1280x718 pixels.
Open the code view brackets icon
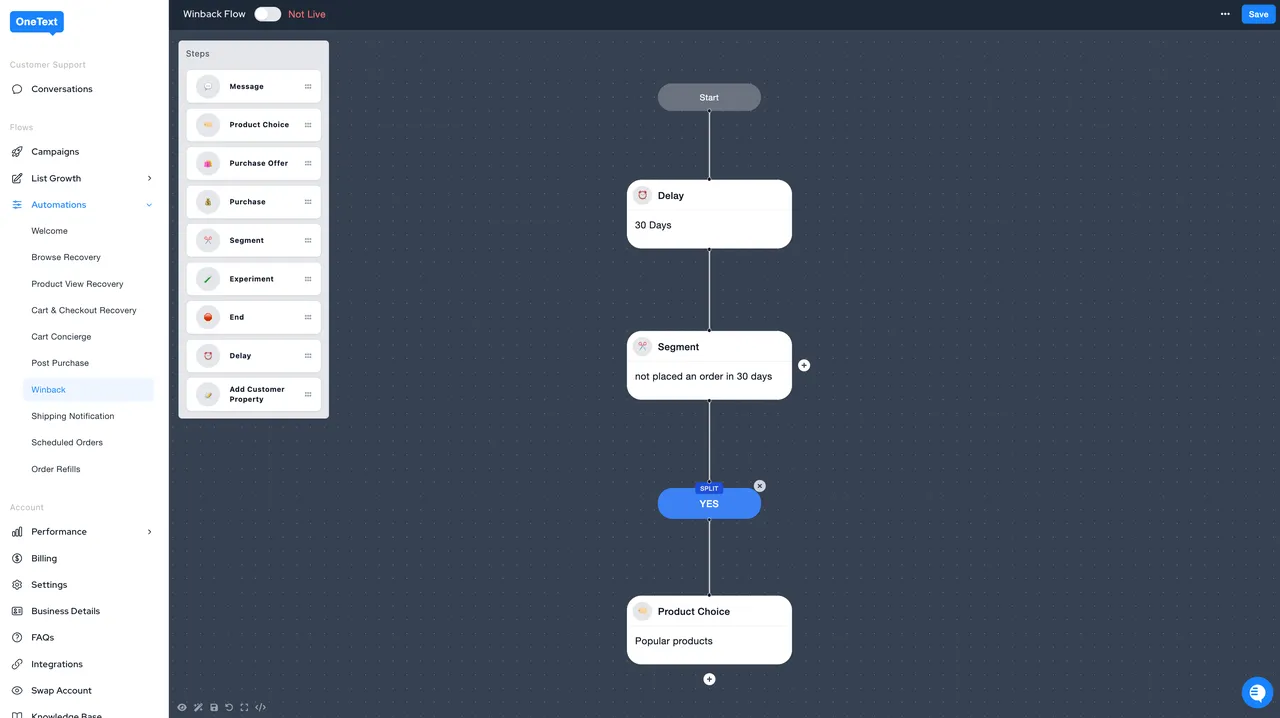pyautogui.click(x=261, y=707)
